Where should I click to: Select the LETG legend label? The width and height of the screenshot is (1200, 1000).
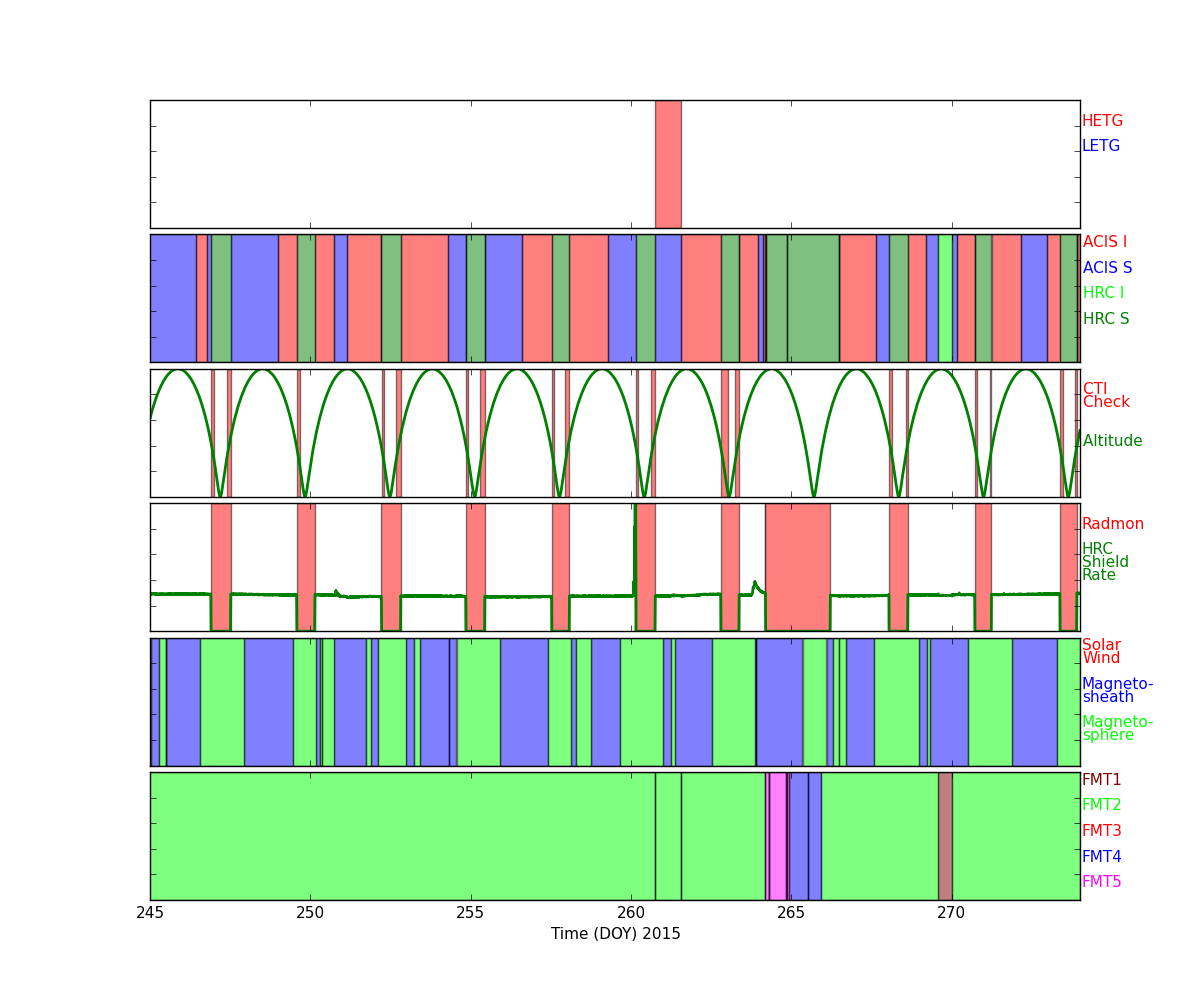click(x=1101, y=146)
